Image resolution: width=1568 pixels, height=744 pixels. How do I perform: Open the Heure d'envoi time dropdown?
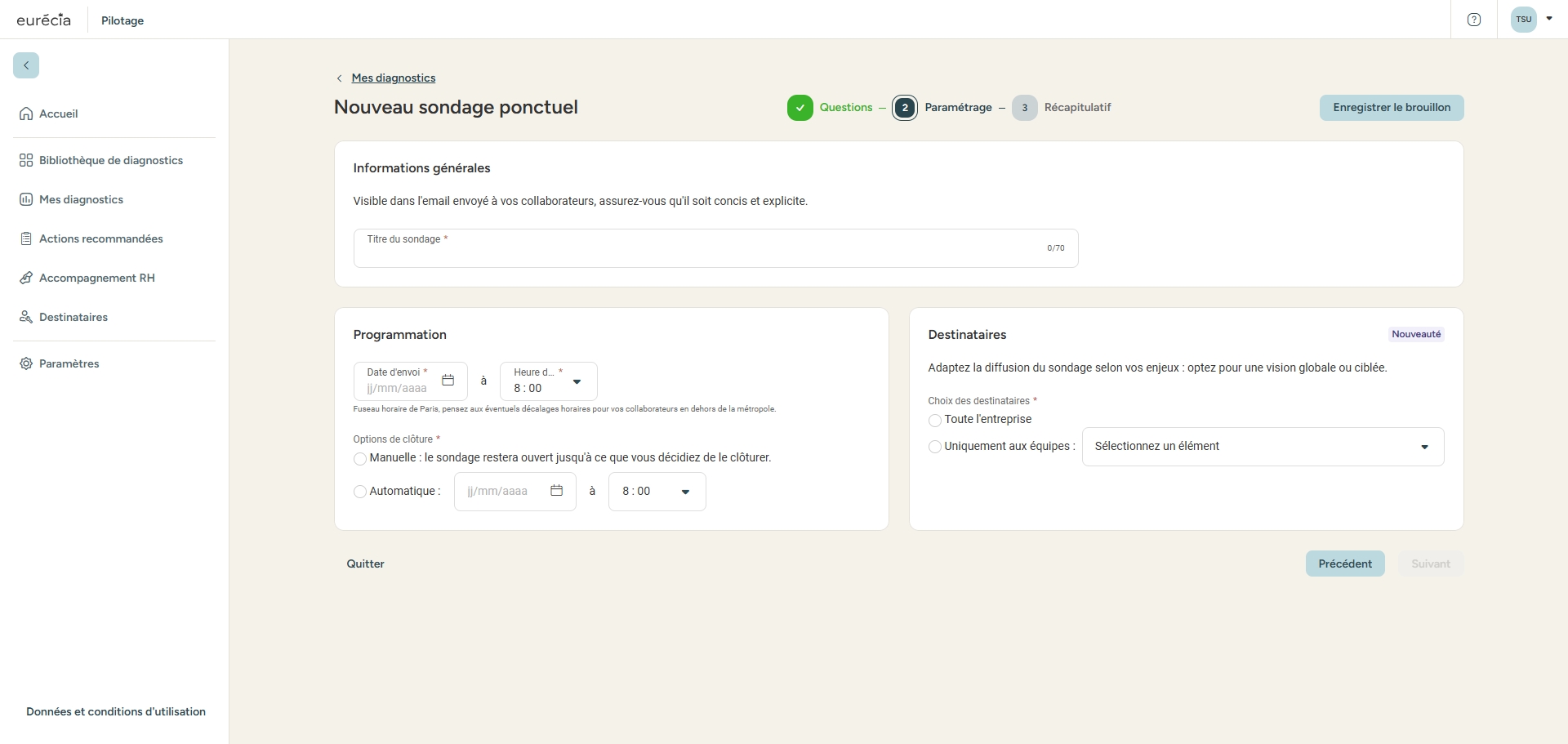point(577,381)
